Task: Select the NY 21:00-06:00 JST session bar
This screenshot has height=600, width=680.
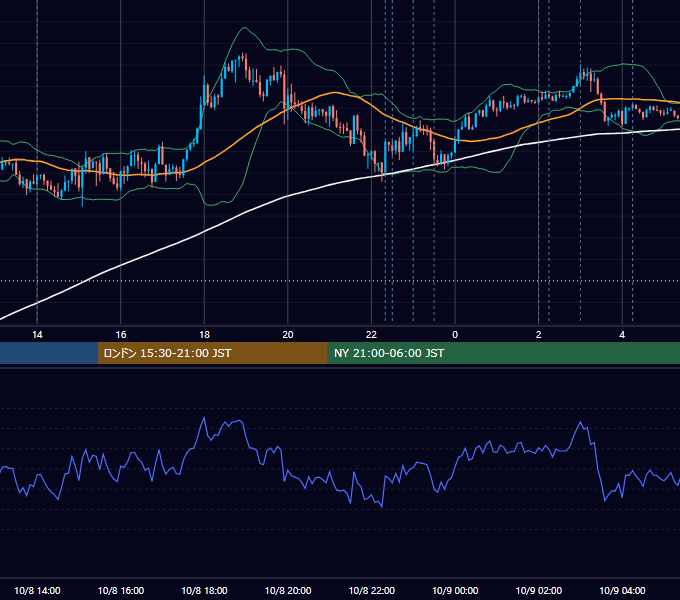Action: (x=503, y=353)
